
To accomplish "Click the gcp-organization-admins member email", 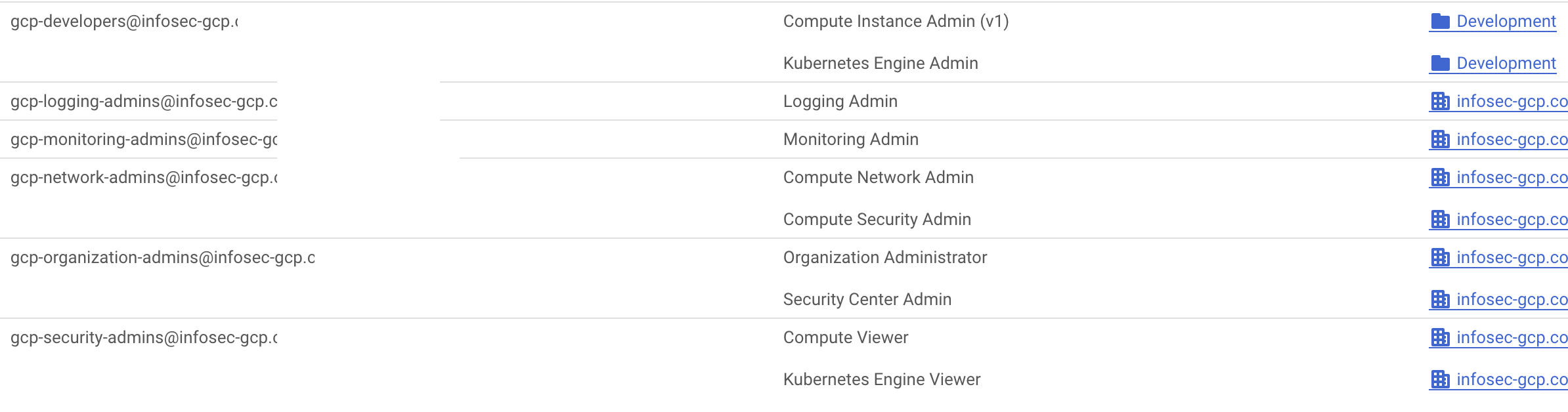I will (x=163, y=257).
